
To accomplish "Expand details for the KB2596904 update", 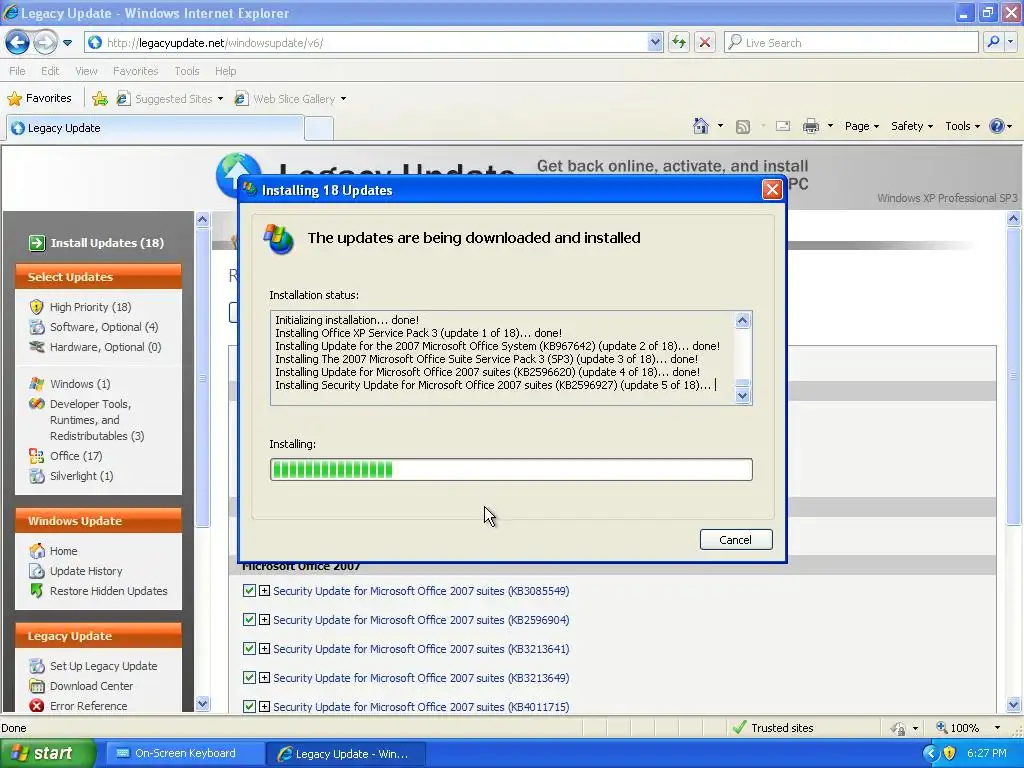I will [264, 619].
